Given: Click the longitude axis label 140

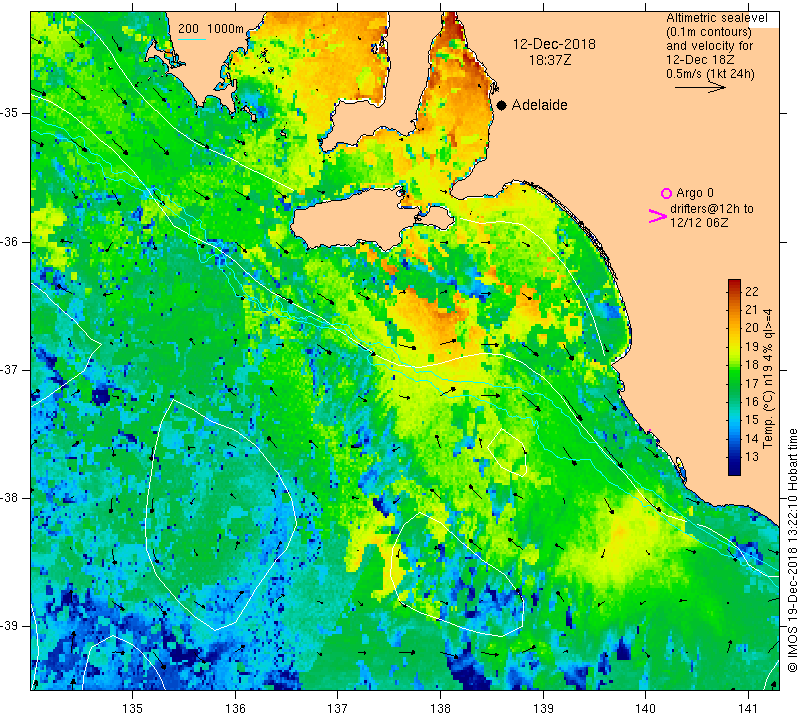Looking at the screenshot, I should pyautogui.click(x=645, y=708).
